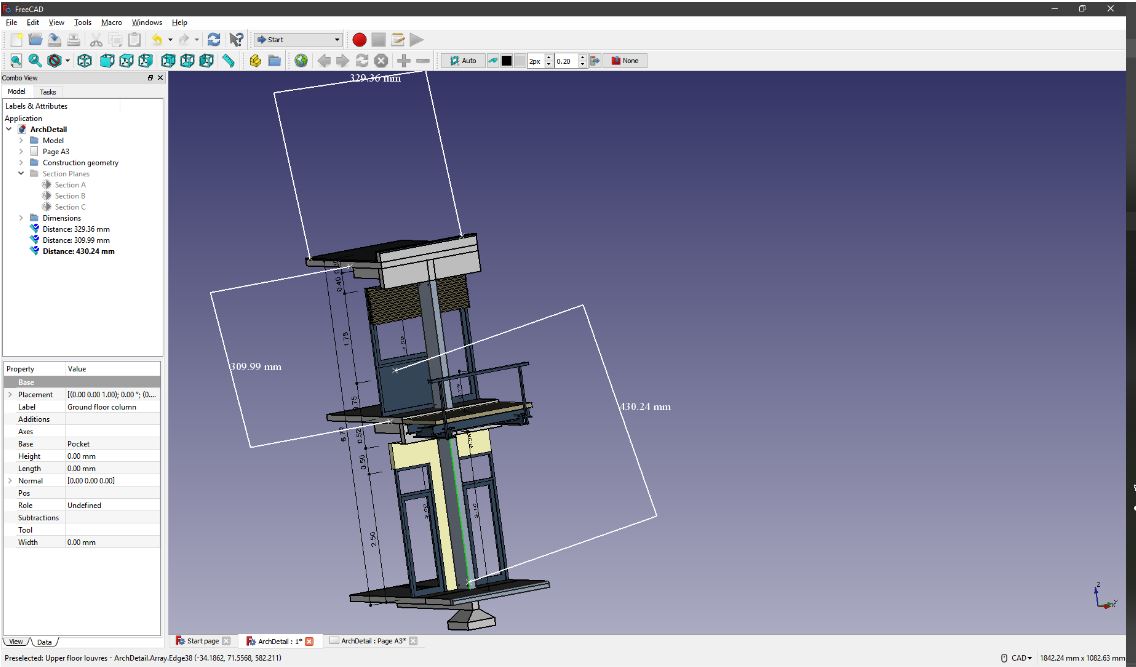Click the Measure distance ruler icon
The height and width of the screenshot is (667, 1136).
pyautogui.click(x=229, y=61)
